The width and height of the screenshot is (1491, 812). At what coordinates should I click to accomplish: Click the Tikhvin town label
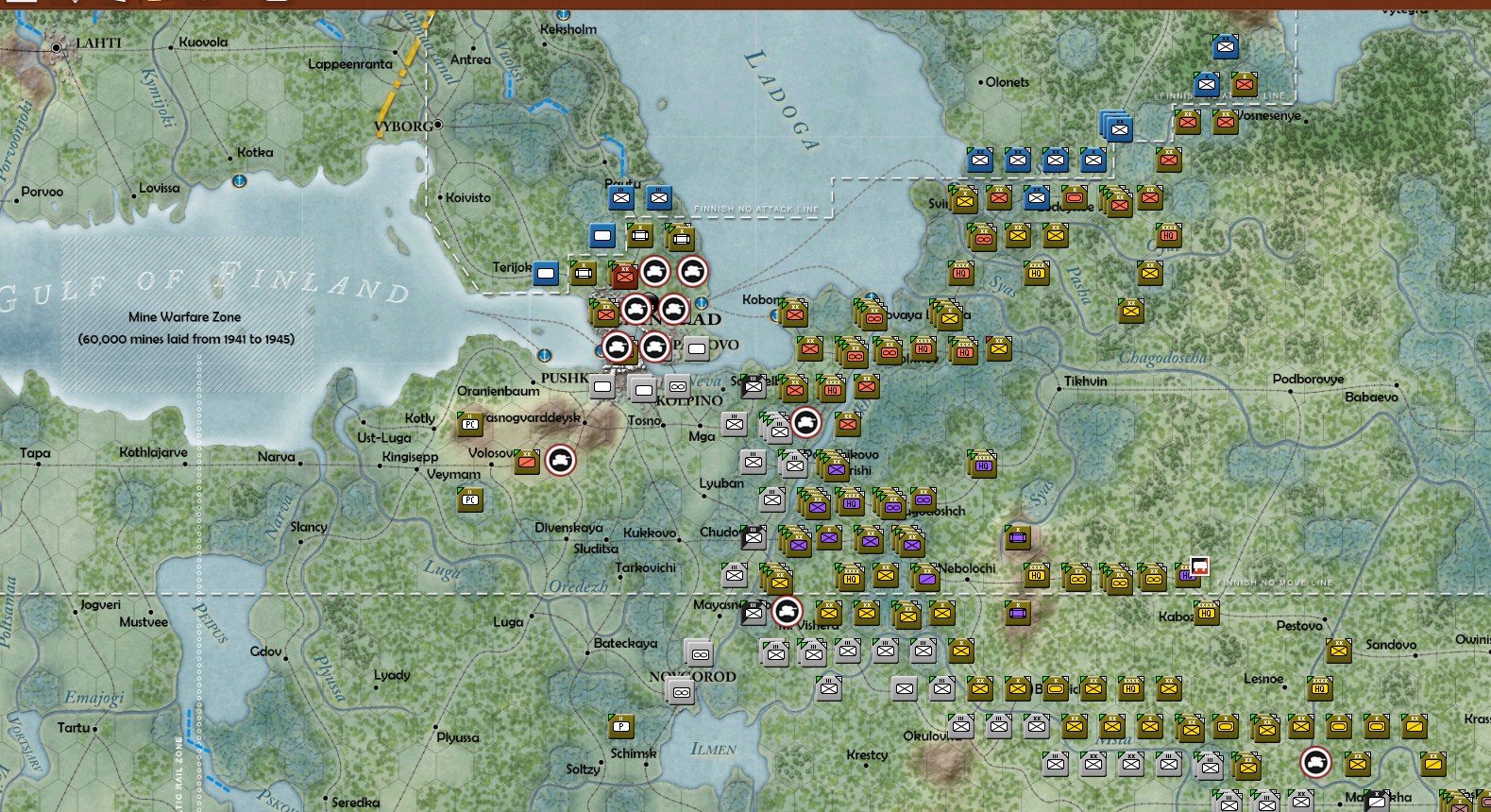(x=1086, y=381)
